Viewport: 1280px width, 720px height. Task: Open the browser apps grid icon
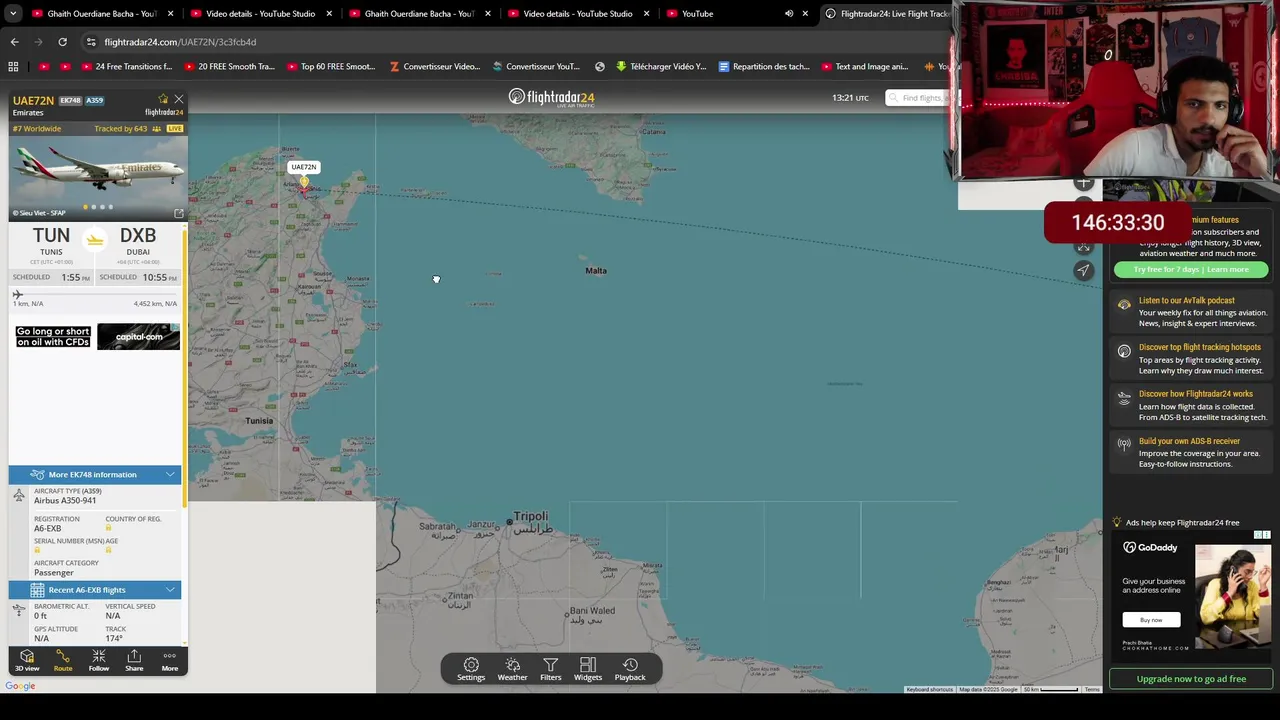[13, 67]
